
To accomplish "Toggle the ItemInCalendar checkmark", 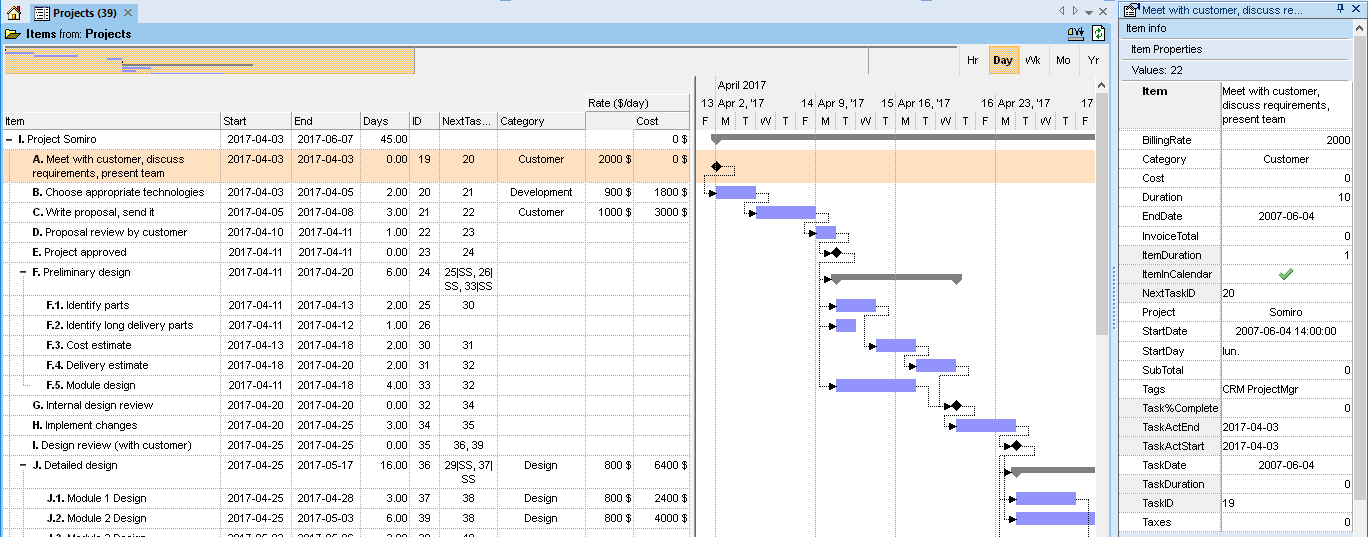I will (x=1286, y=274).
